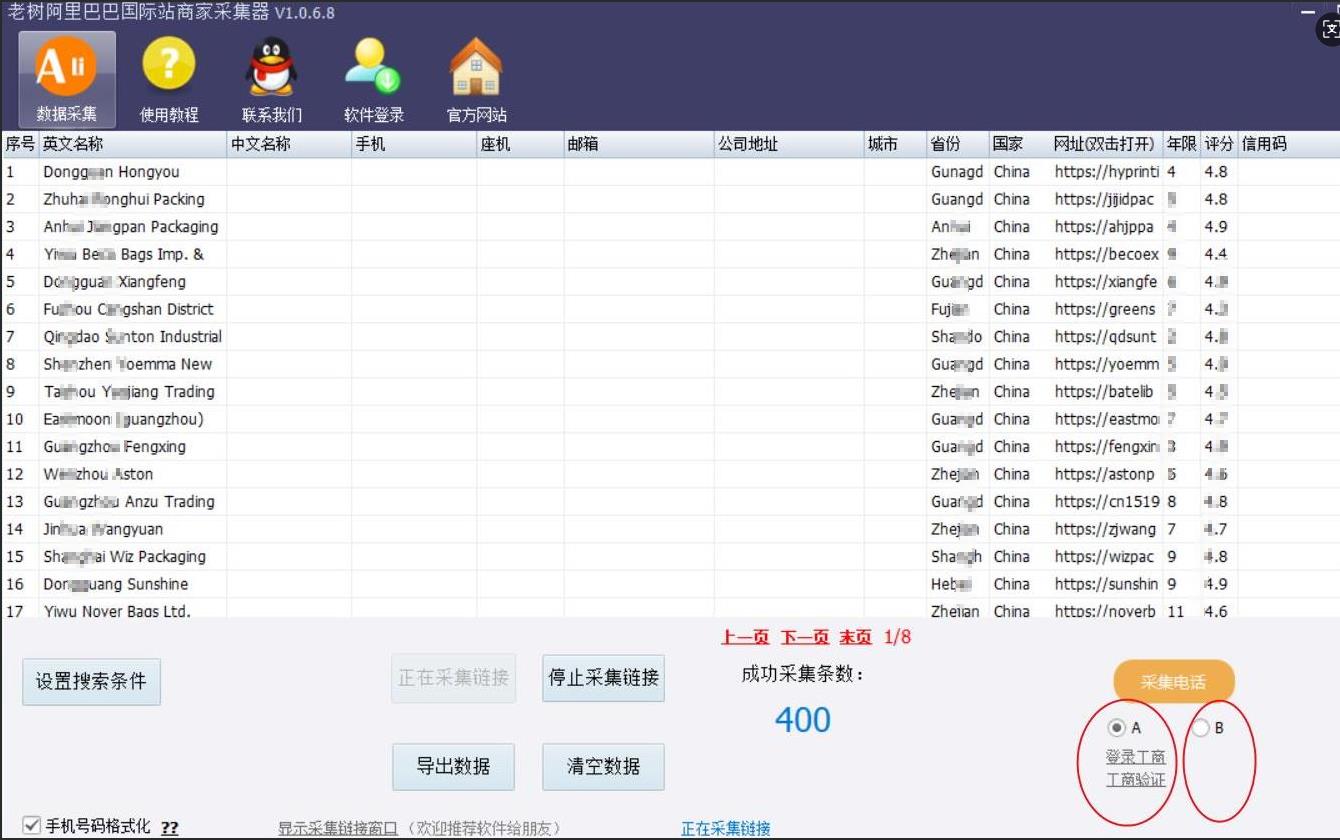Select radio option B
Viewport: 1340px width, 840px height.
(1200, 728)
